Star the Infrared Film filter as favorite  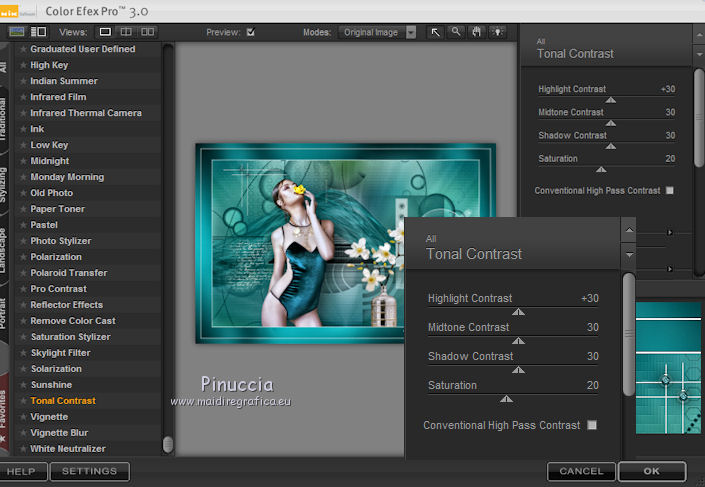[23, 97]
